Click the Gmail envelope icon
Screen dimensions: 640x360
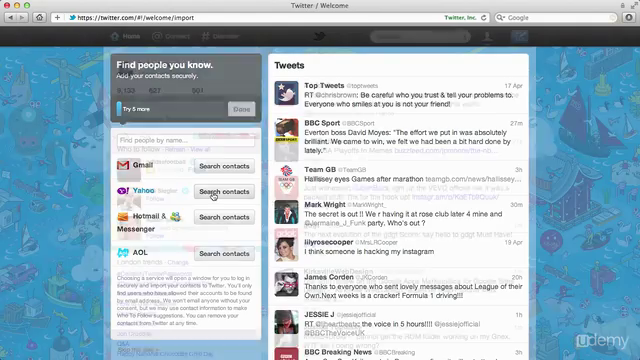coord(123,165)
